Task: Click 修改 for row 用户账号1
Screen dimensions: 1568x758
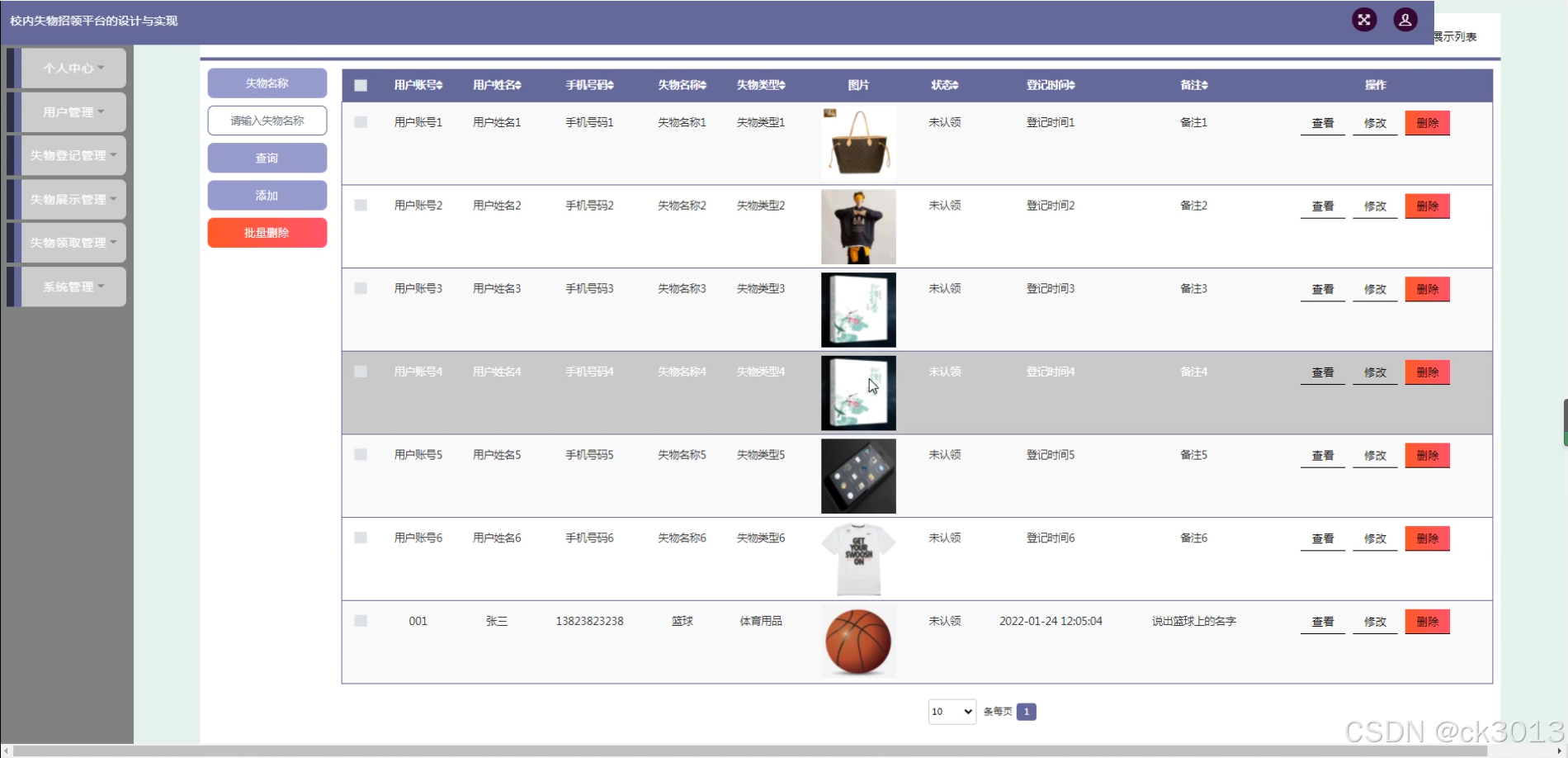Action: tap(1375, 123)
